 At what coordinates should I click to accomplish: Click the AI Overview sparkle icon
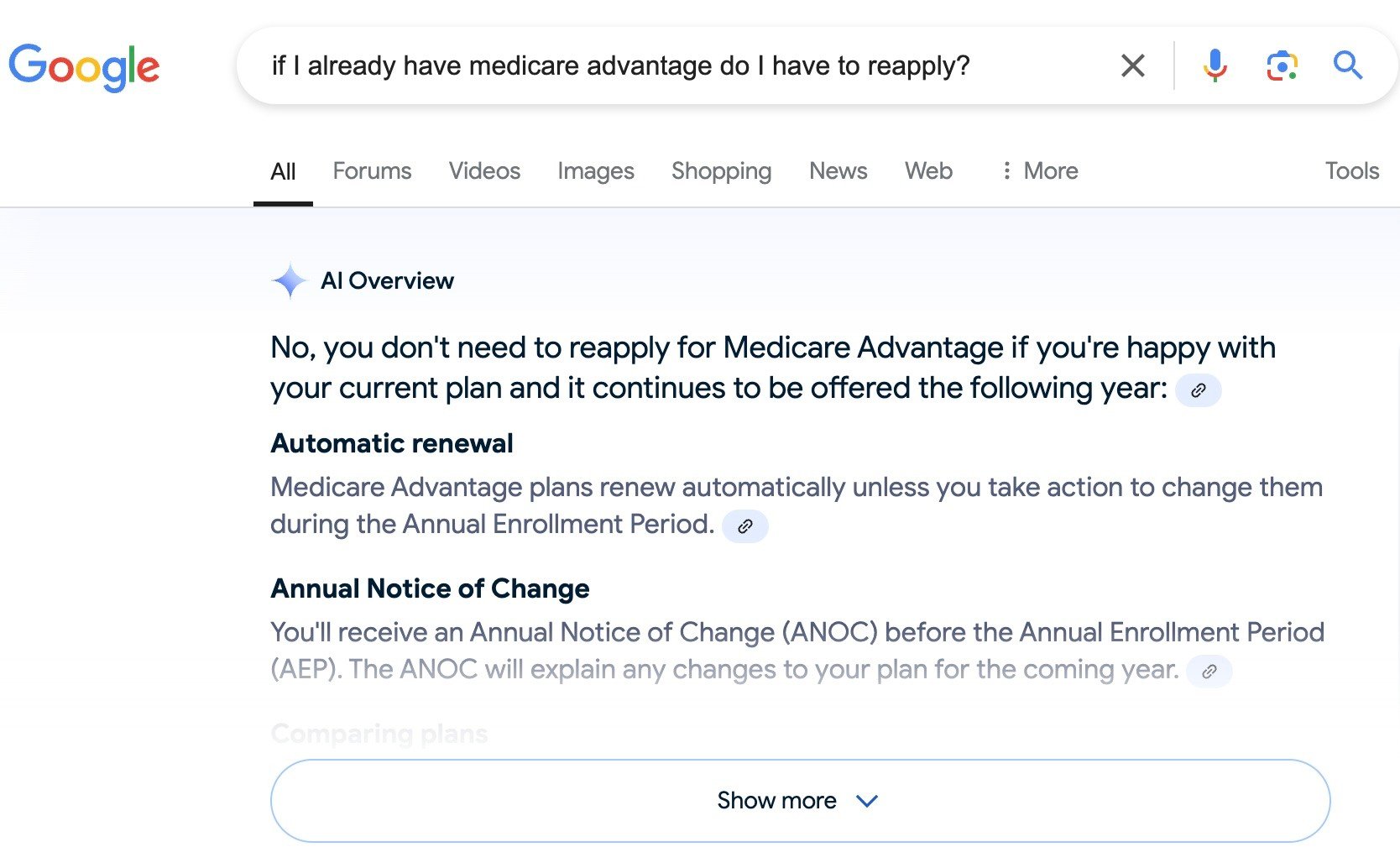[289, 280]
